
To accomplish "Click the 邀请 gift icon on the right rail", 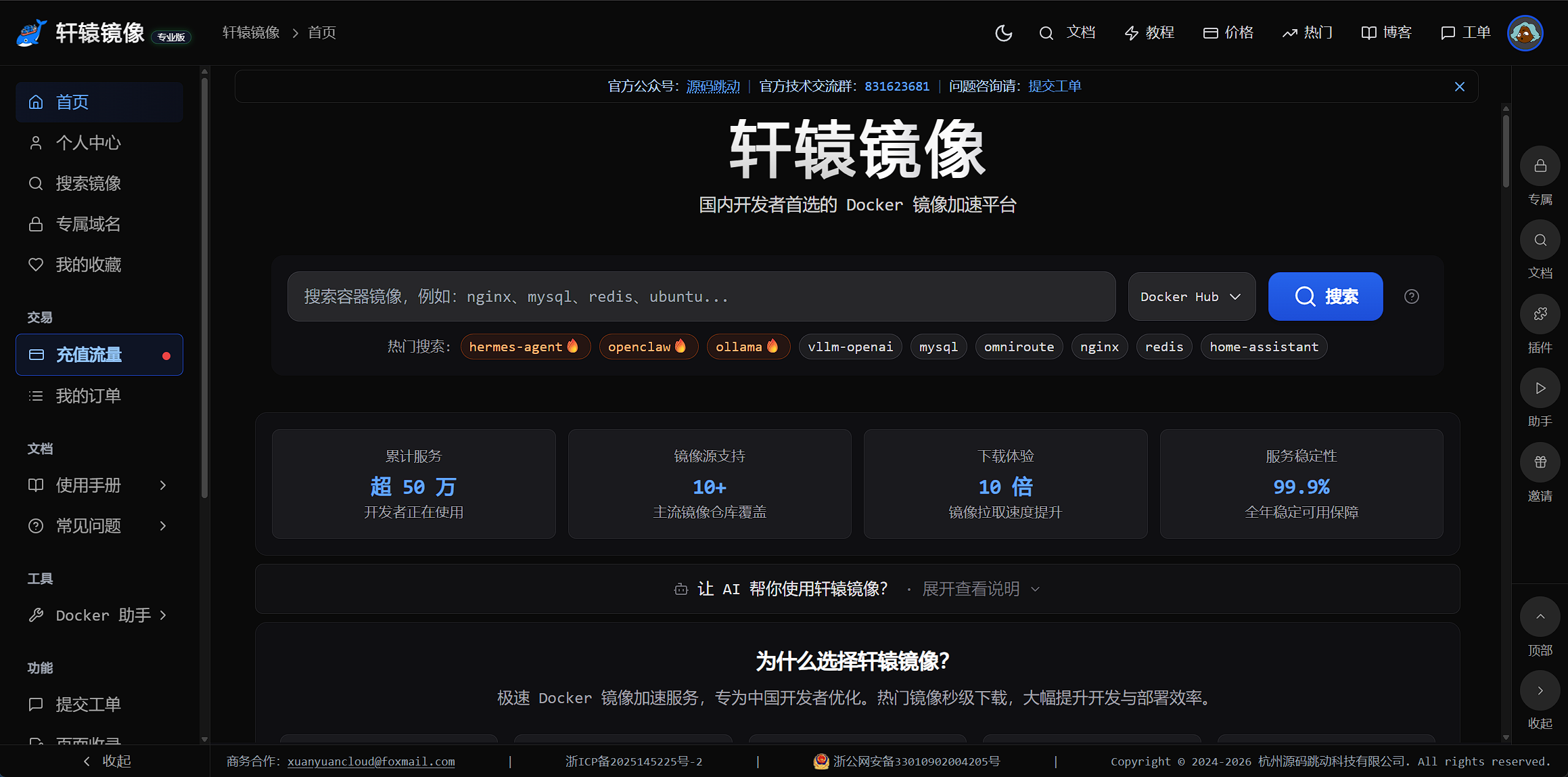I will tap(1540, 462).
